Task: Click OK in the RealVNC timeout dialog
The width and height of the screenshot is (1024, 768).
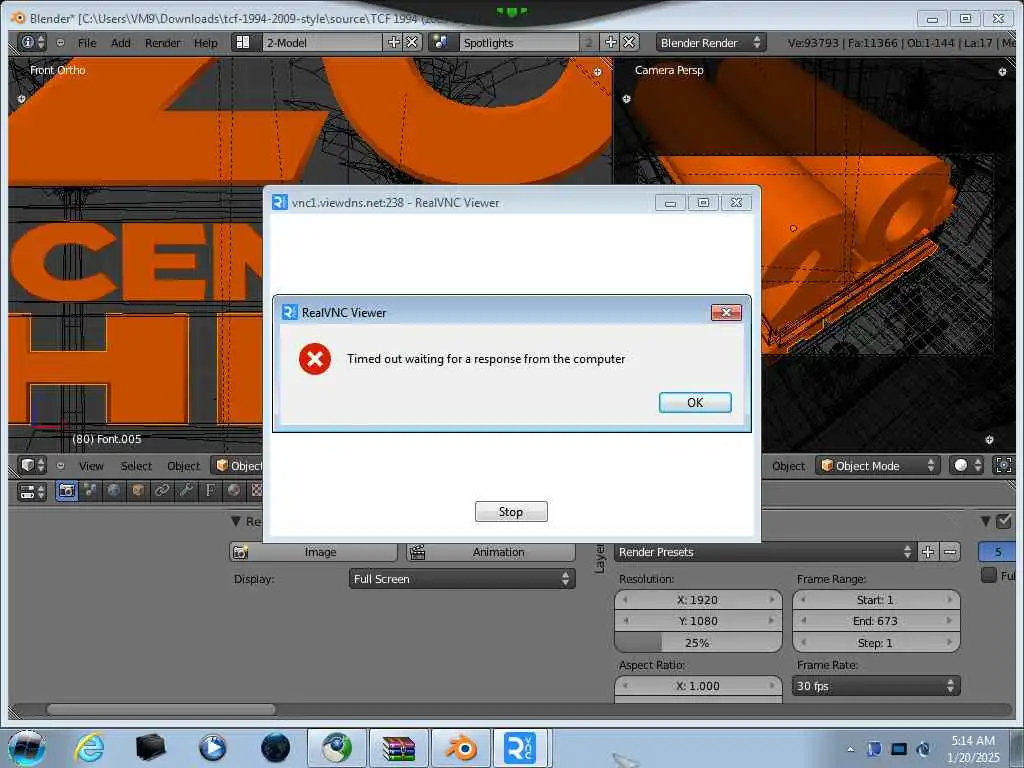Action: [x=695, y=403]
